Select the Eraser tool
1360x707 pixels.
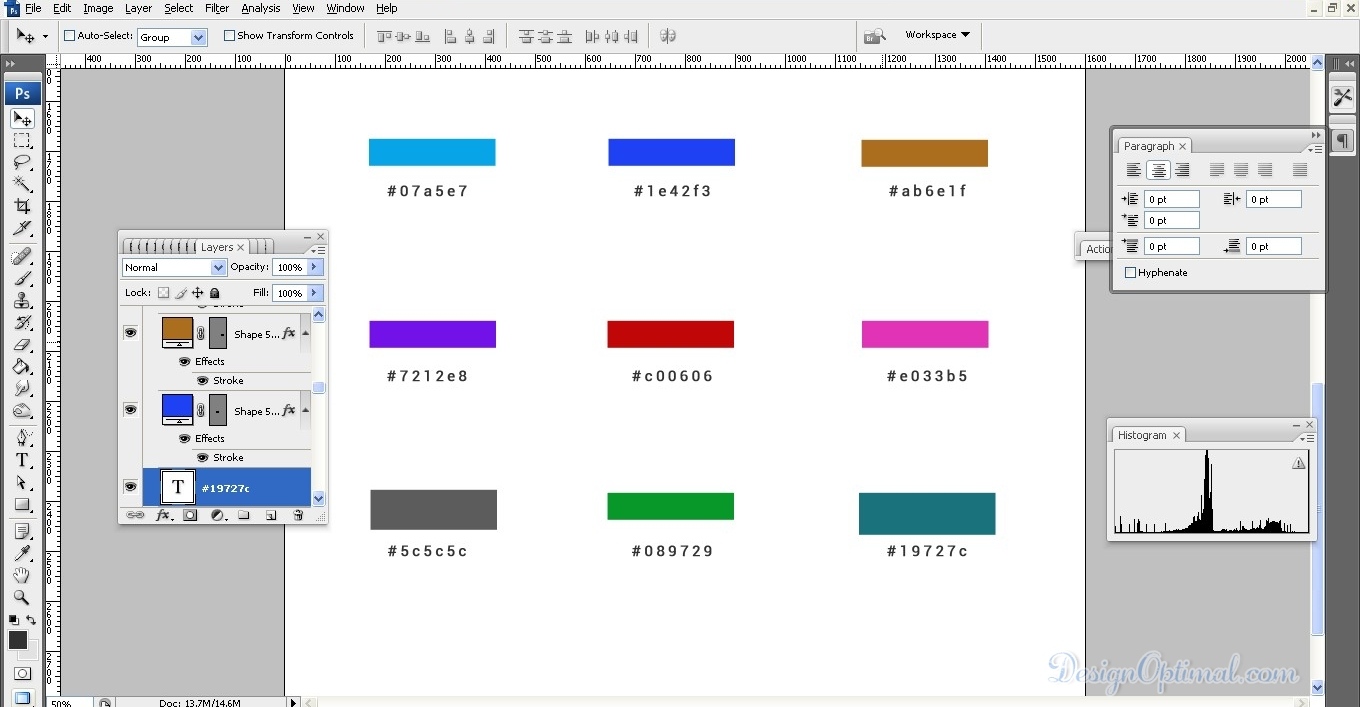(x=22, y=345)
